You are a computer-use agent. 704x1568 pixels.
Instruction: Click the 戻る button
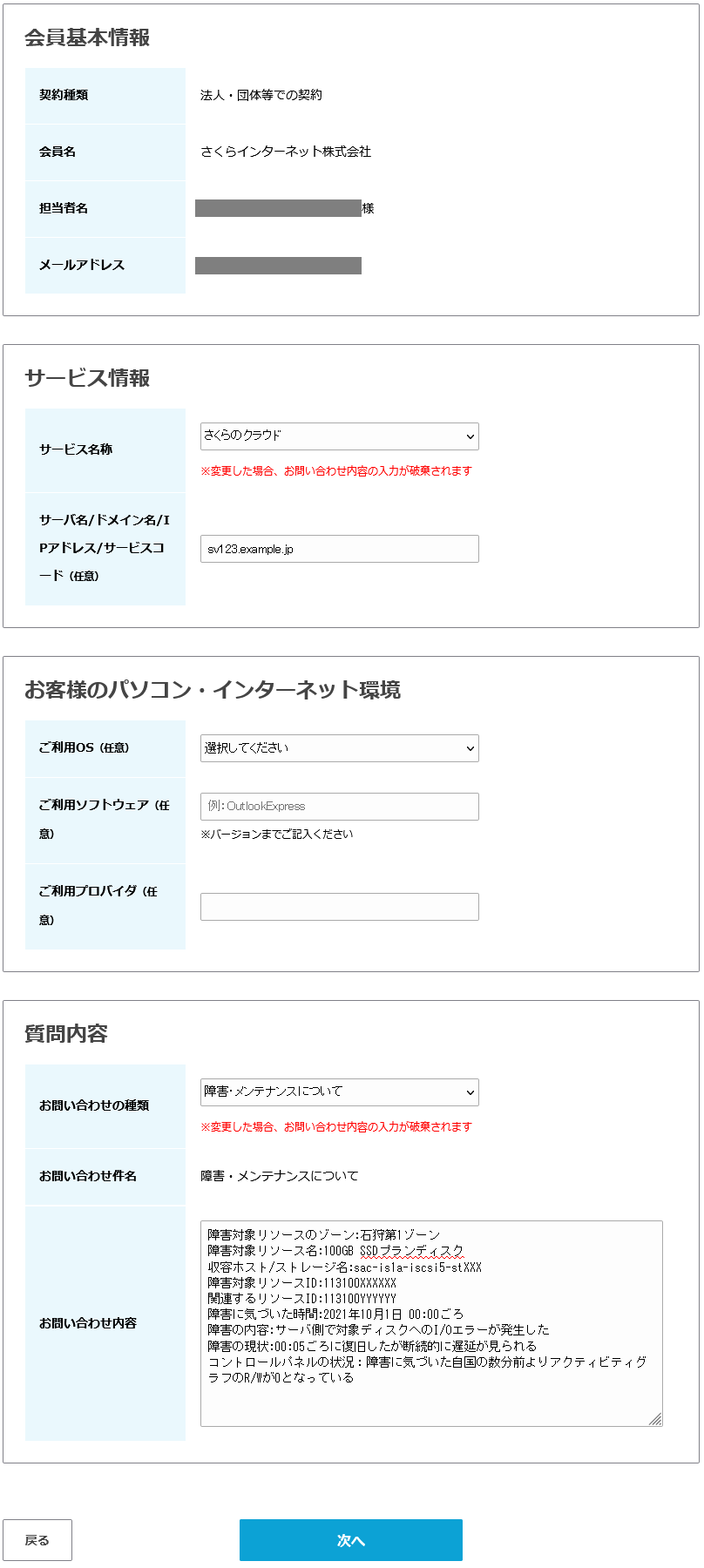[39, 1540]
